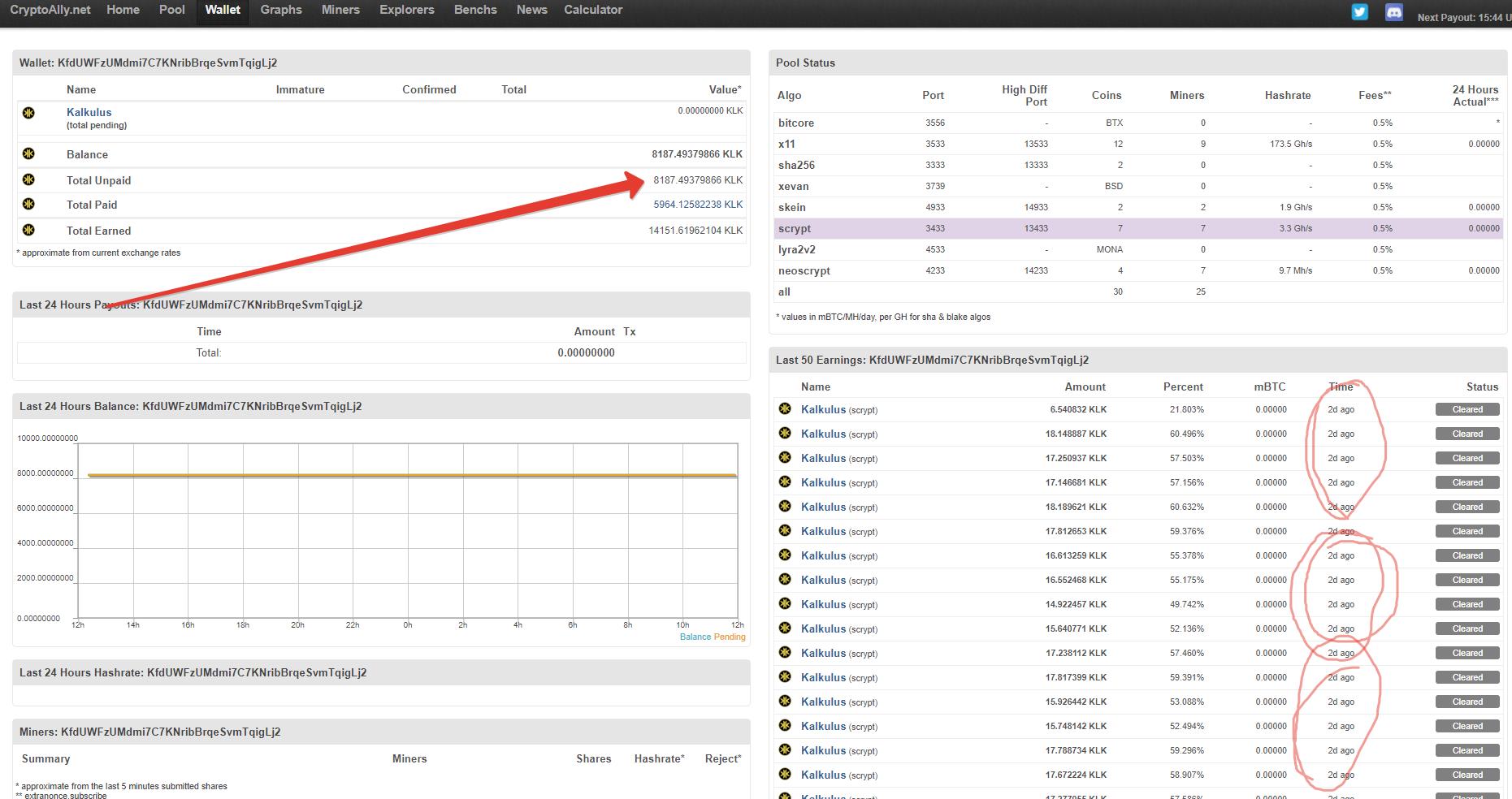The image size is (1512, 799).
Task: Click coin icon of 18.148887 KLK earning
Action: coord(785,433)
